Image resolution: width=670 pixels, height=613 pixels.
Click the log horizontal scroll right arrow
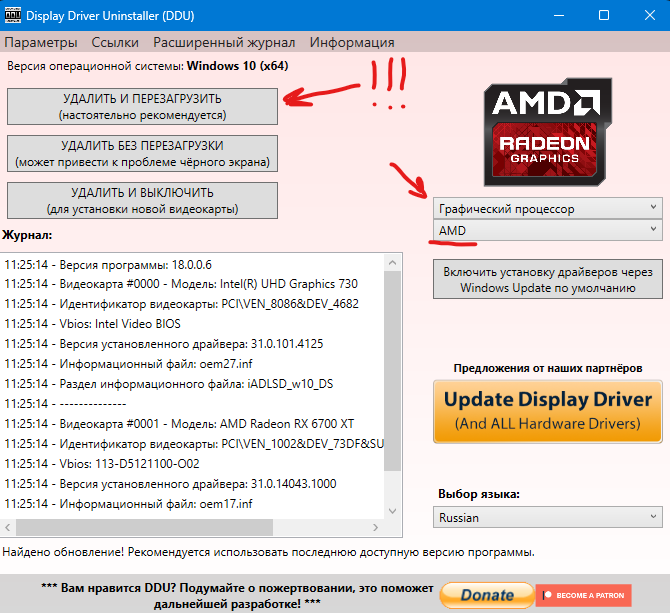pyautogui.click(x=375, y=528)
